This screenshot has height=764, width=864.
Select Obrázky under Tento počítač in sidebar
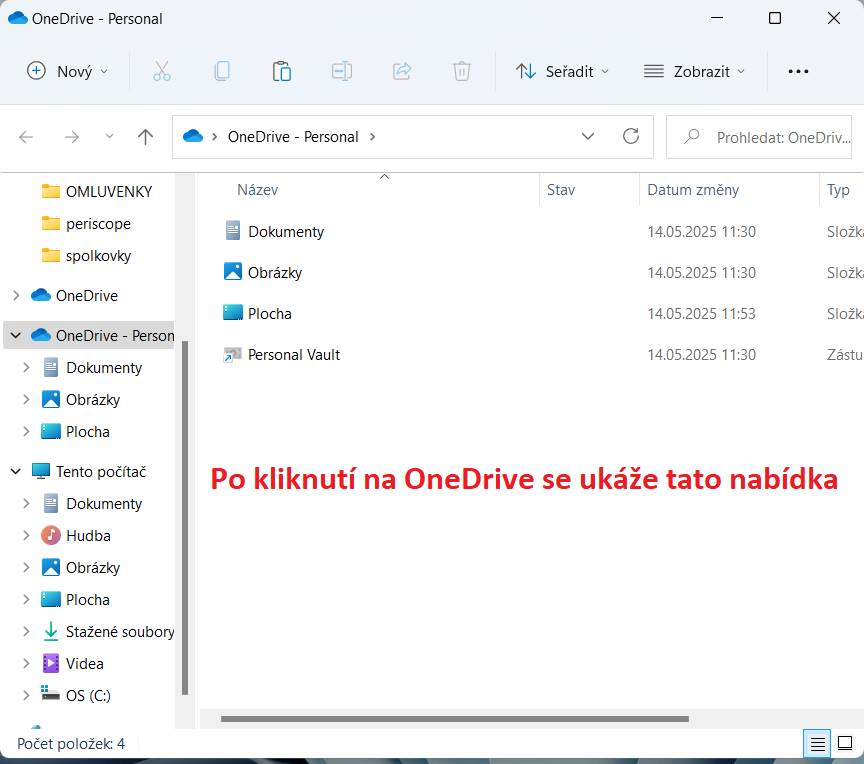point(81,567)
